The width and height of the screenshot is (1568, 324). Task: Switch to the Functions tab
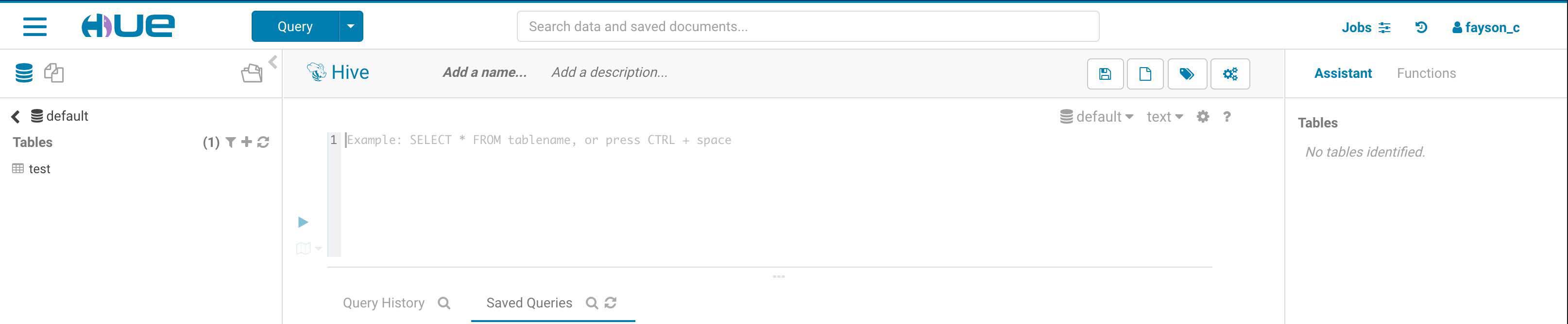click(x=1426, y=73)
